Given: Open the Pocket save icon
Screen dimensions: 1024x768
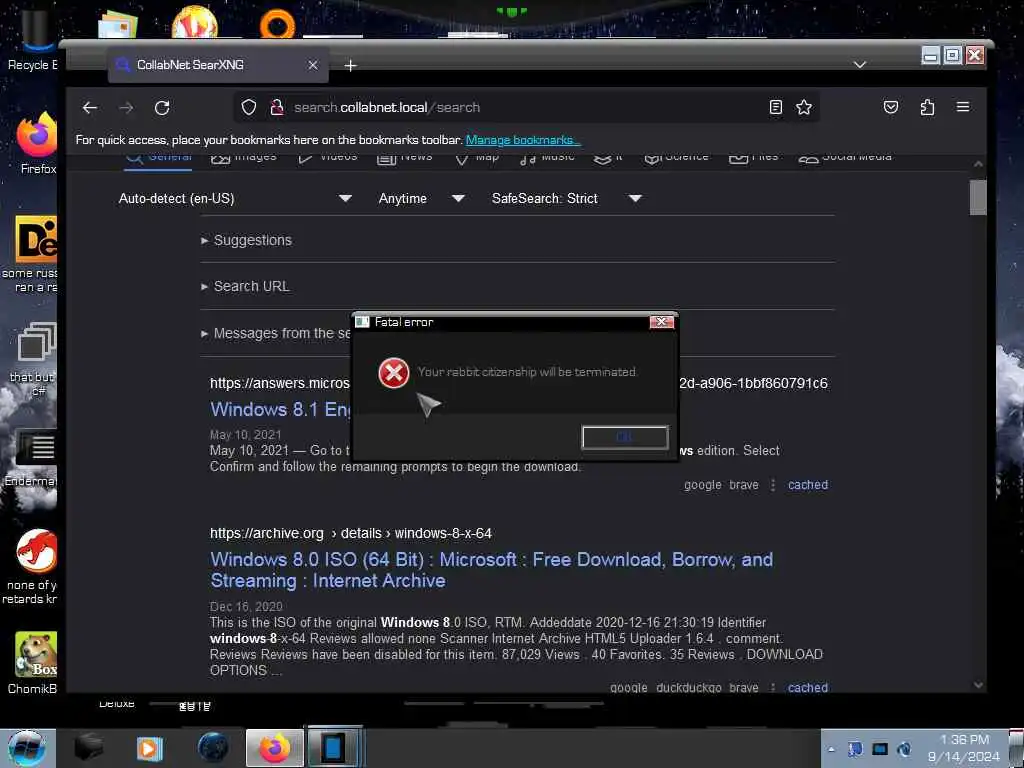Looking at the screenshot, I should (x=891, y=107).
